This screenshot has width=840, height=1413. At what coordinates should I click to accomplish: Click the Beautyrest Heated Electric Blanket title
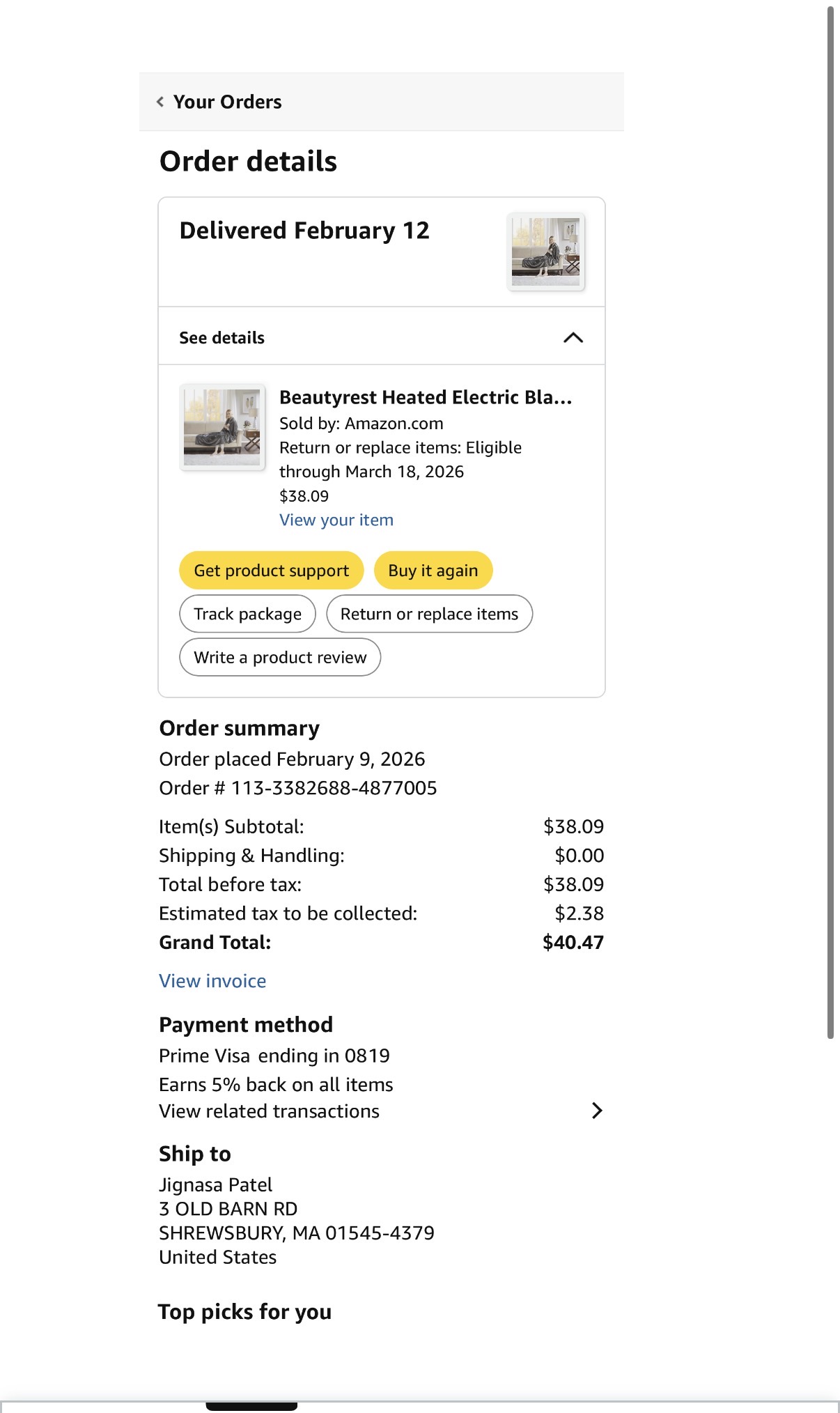tap(426, 397)
